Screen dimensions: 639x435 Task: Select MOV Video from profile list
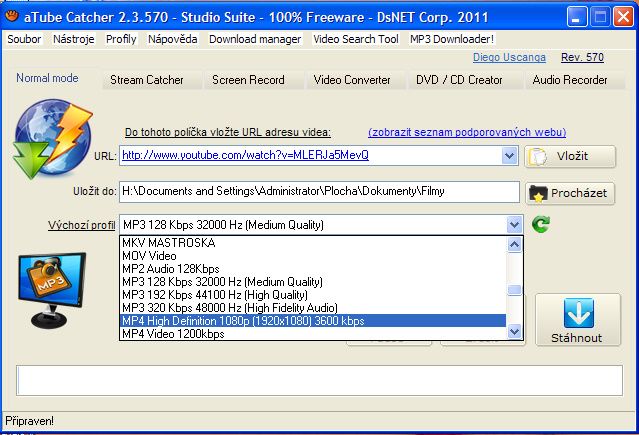click(x=313, y=256)
